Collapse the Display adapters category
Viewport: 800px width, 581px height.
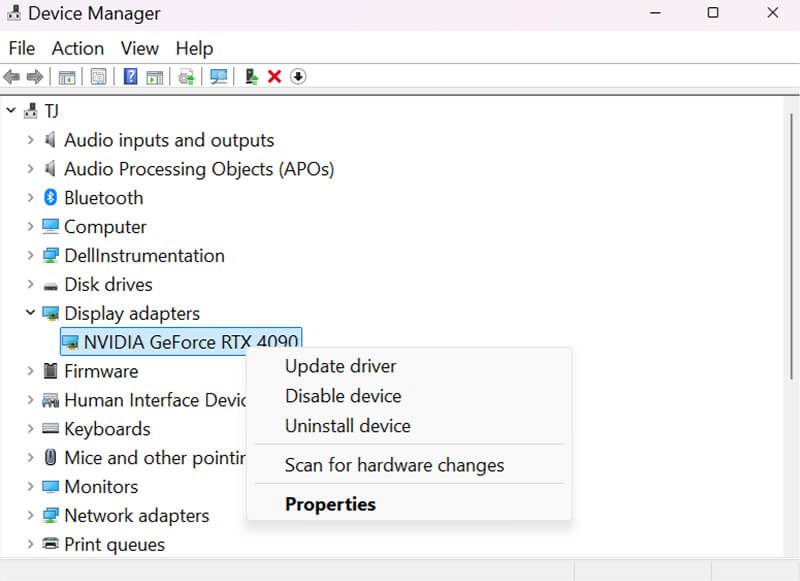[x=31, y=312]
